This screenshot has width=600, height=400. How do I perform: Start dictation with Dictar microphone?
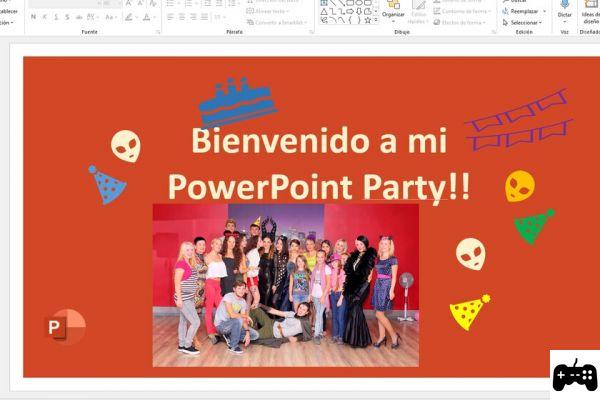(565, 10)
